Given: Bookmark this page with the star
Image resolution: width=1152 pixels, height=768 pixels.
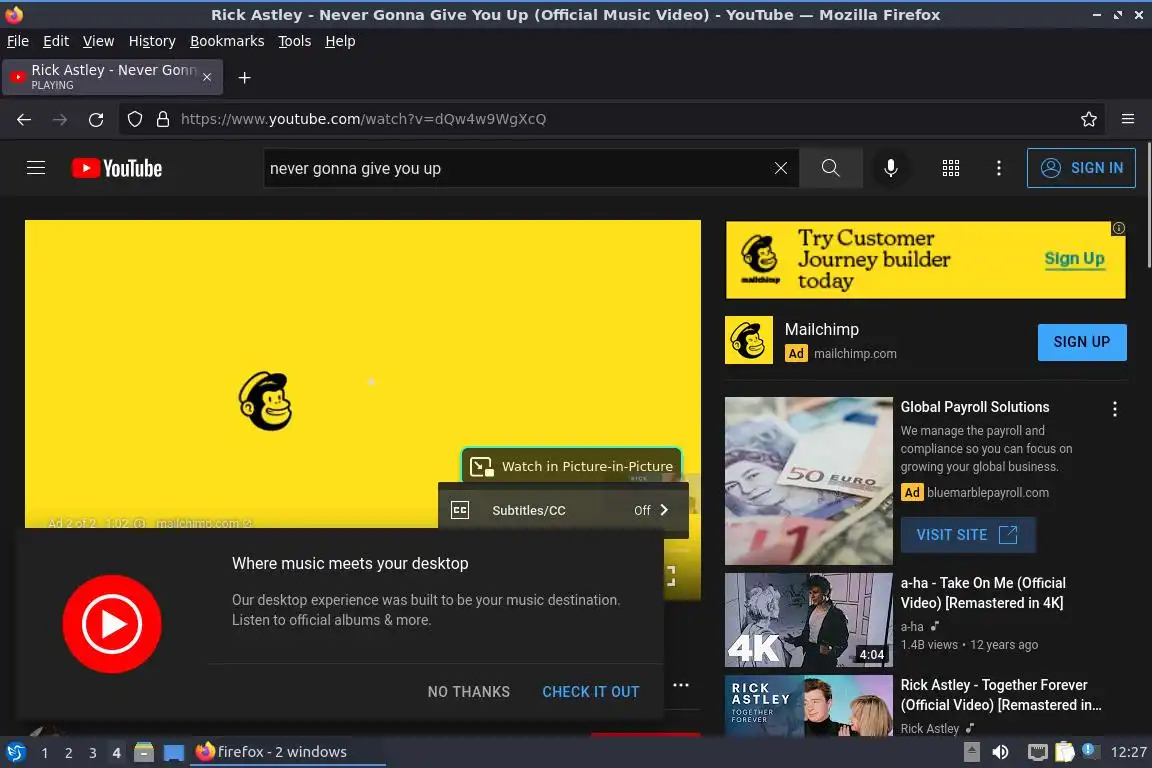Looking at the screenshot, I should tap(1089, 119).
